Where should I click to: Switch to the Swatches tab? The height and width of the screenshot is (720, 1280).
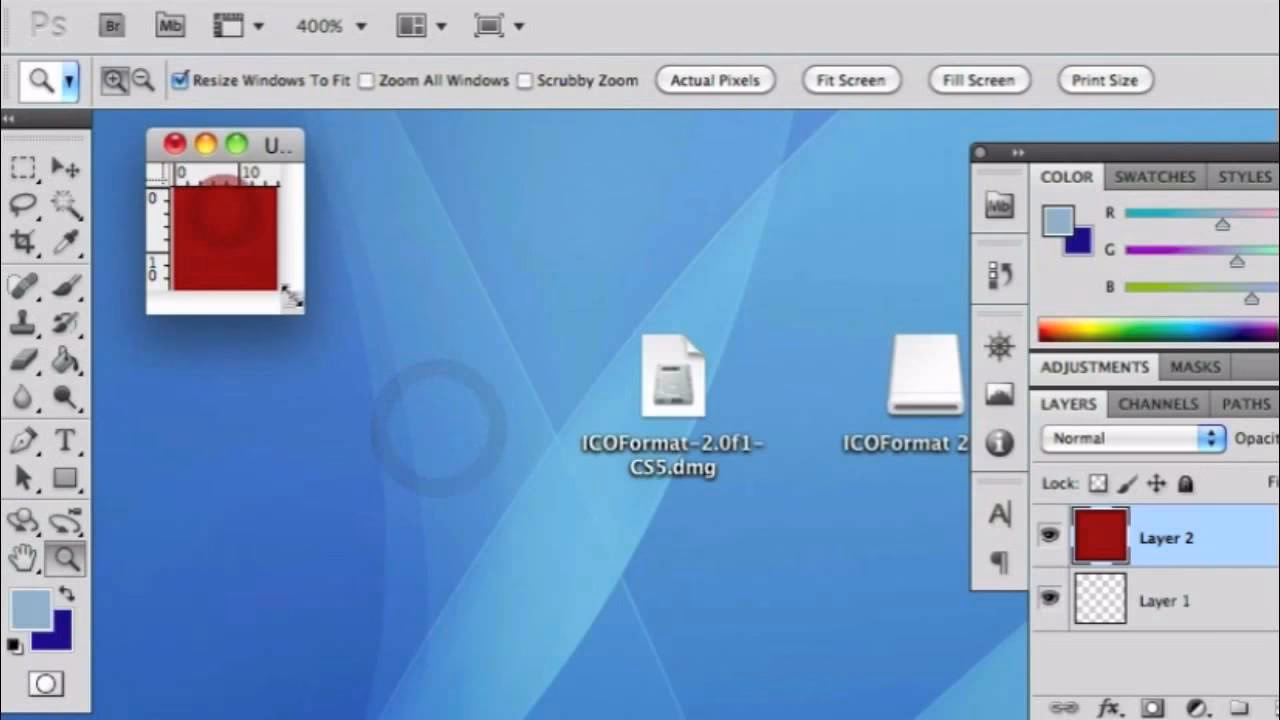tap(1155, 177)
